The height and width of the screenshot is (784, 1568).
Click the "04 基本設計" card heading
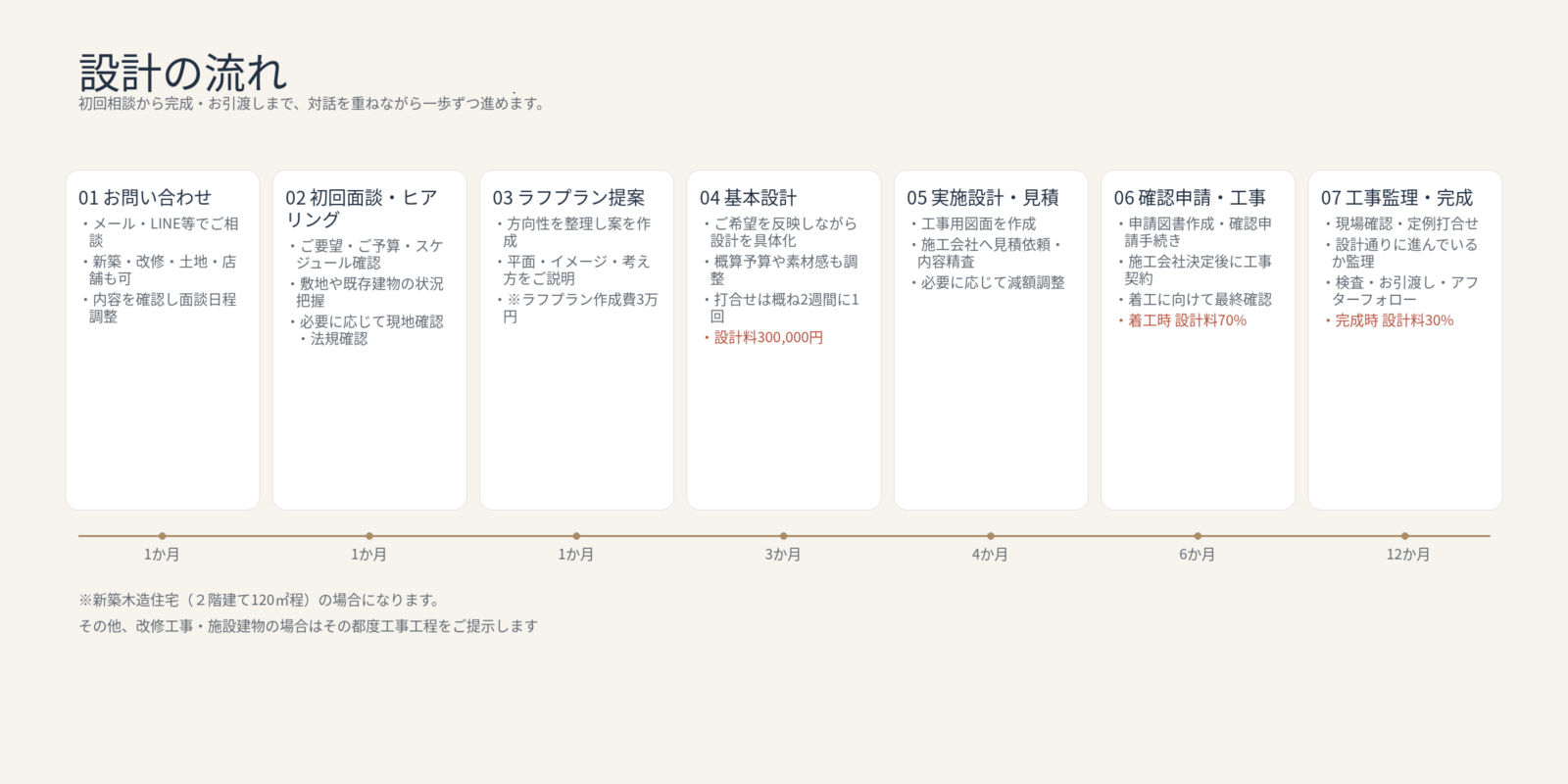pyautogui.click(x=748, y=198)
